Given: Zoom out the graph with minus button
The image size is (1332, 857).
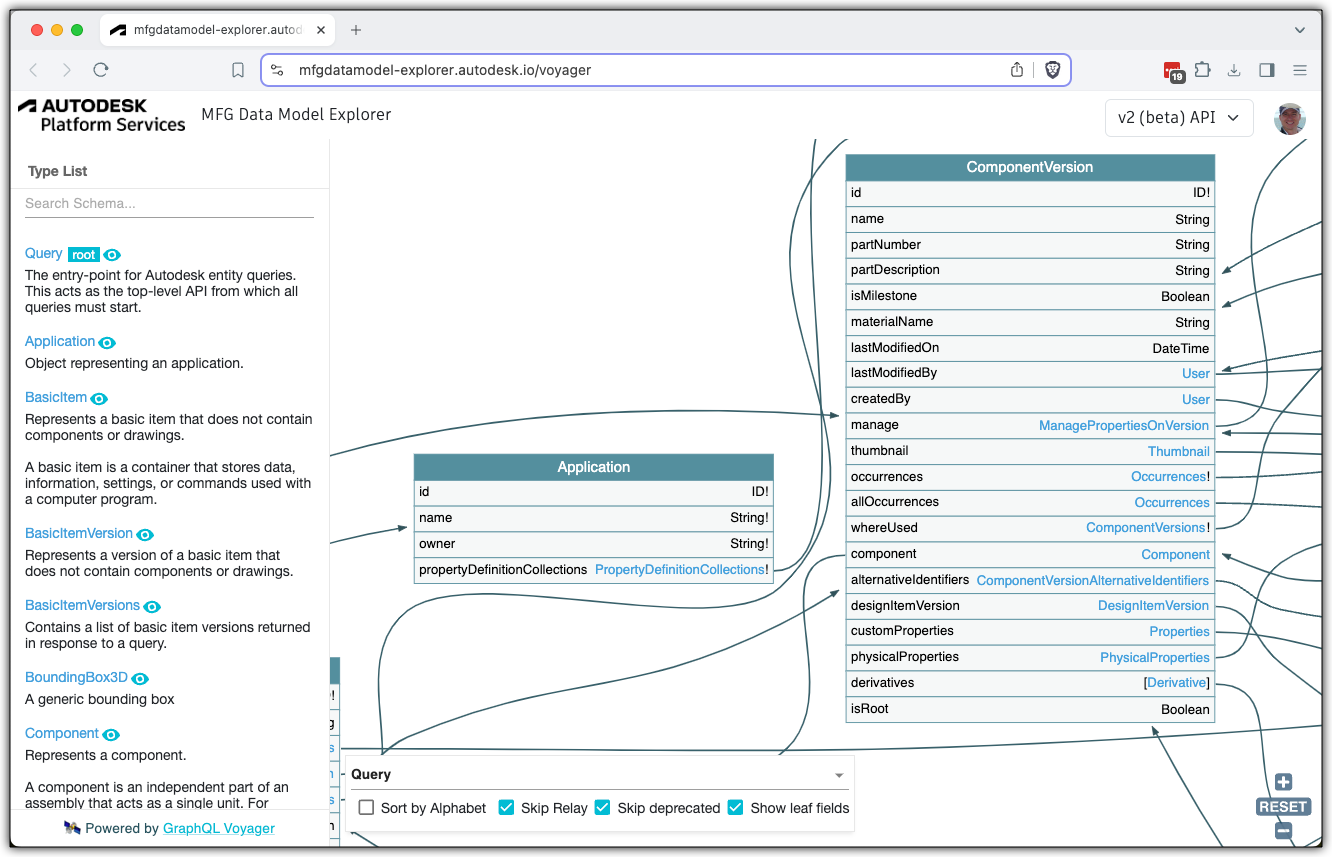Looking at the screenshot, I should click(1284, 830).
